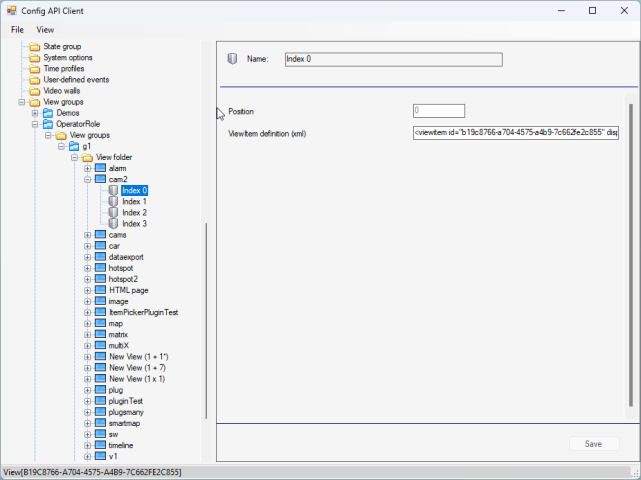Viewport: 641px width, 480px height.
Task: Click the Index 1 item icon
Action: click(x=113, y=201)
